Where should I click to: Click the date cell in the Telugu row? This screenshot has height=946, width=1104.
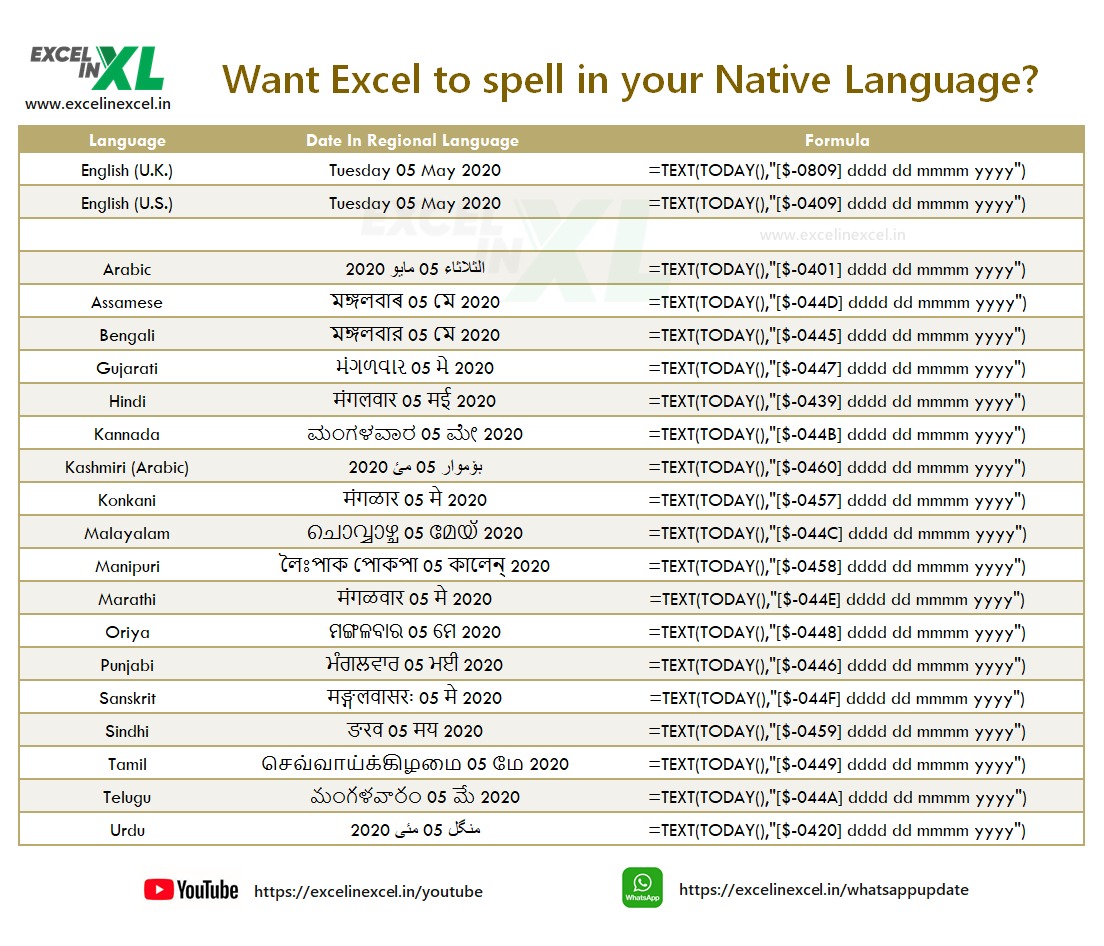pos(415,796)
